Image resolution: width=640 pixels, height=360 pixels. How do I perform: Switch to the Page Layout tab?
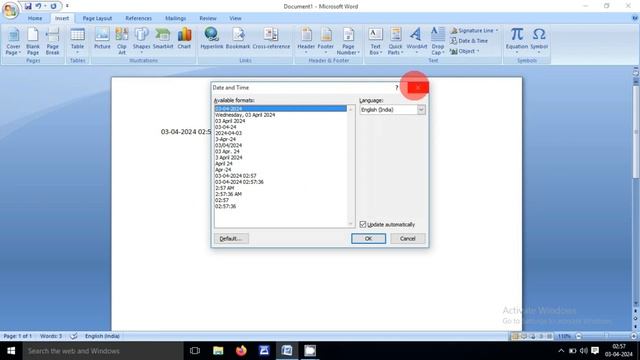(x=97, y=18)
